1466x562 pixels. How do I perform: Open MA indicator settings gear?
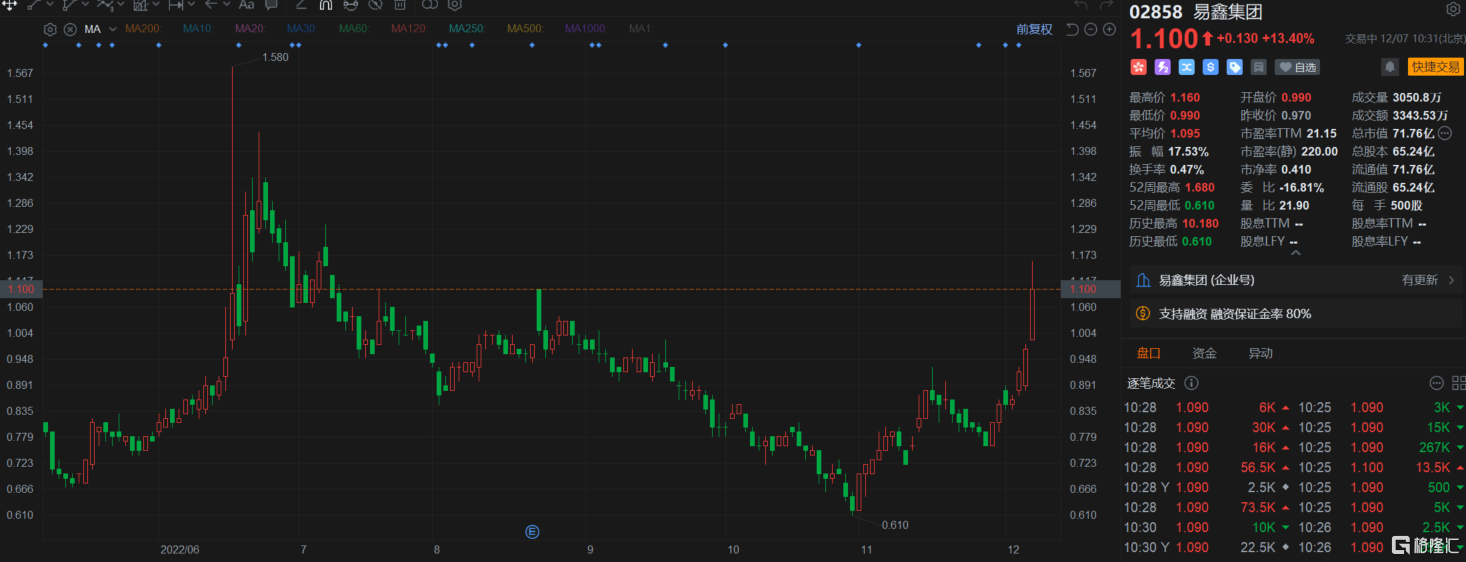point(50,29)
